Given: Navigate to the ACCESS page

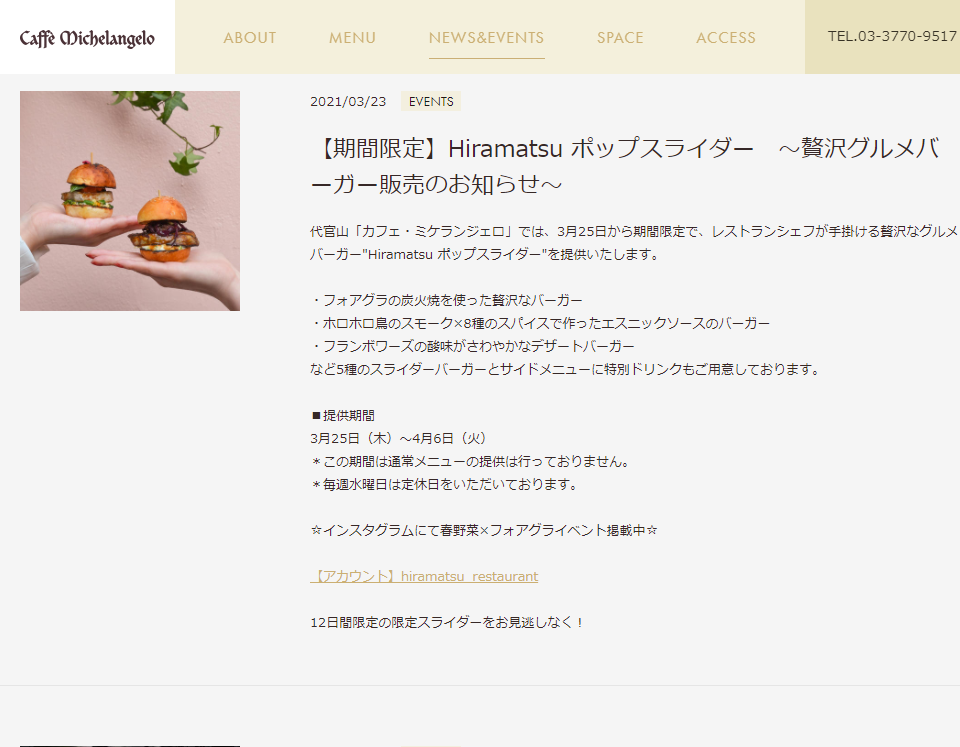Looking at the screenshot, I should pyautogui.click(x=726, y=38).
